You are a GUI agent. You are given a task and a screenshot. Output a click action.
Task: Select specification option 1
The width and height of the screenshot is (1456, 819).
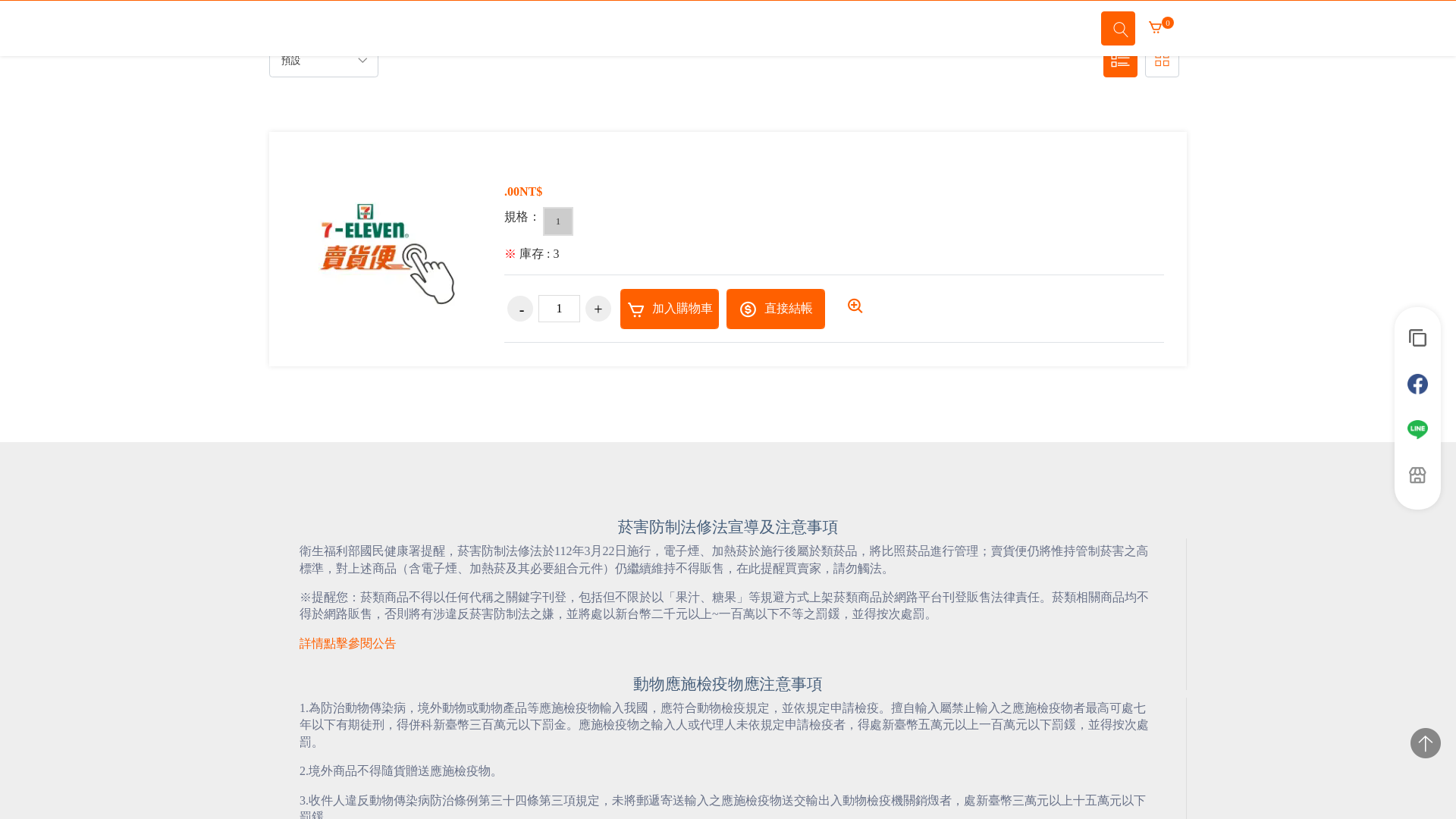click(x=558, y=221)
